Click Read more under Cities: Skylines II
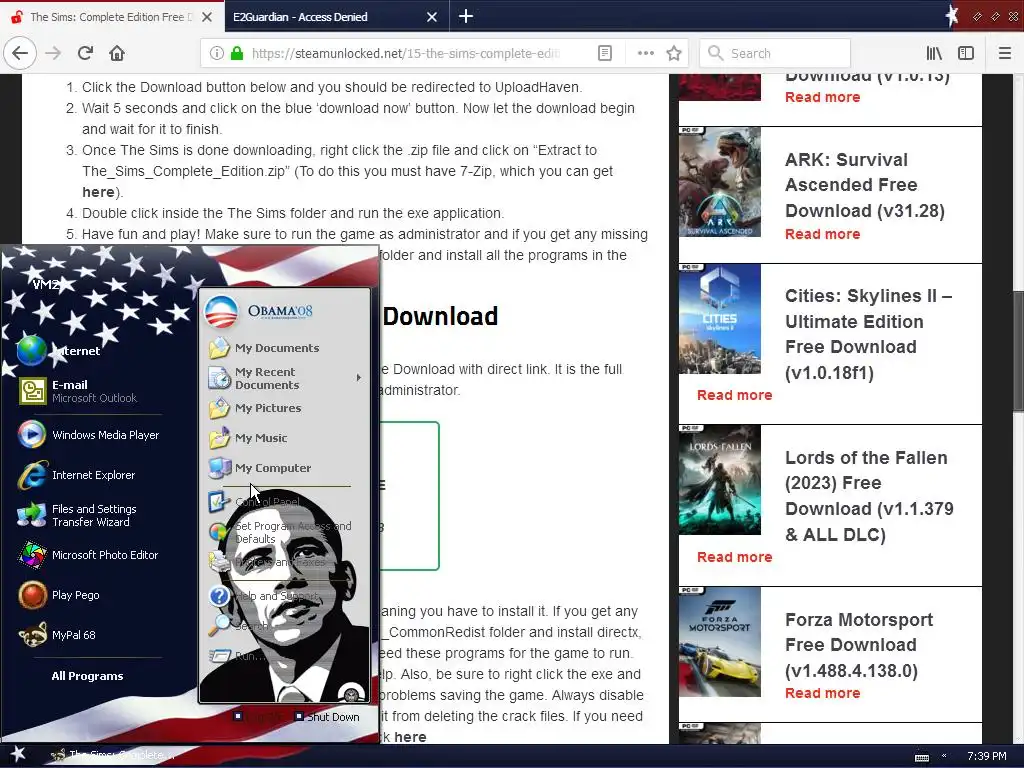Image resolution: width=1024 pixels, height=768 pixels. coord(734,395)
